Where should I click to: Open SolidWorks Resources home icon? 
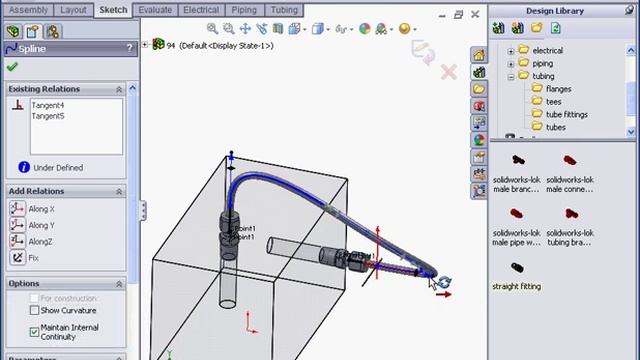pos(479,55)
